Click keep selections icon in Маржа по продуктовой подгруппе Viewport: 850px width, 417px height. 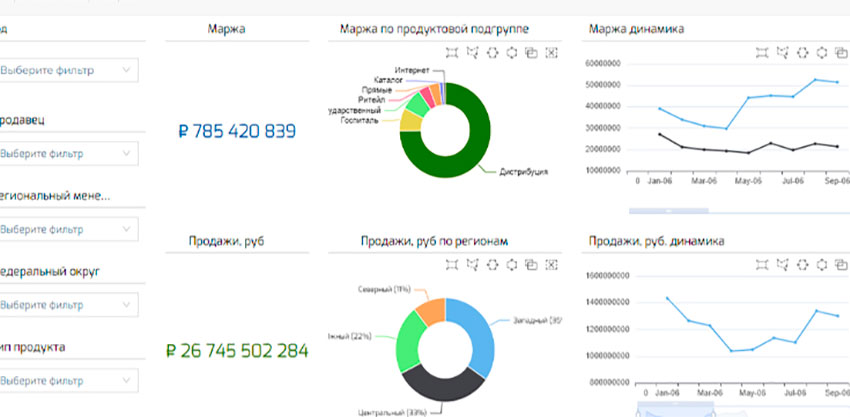pos(532,53)
